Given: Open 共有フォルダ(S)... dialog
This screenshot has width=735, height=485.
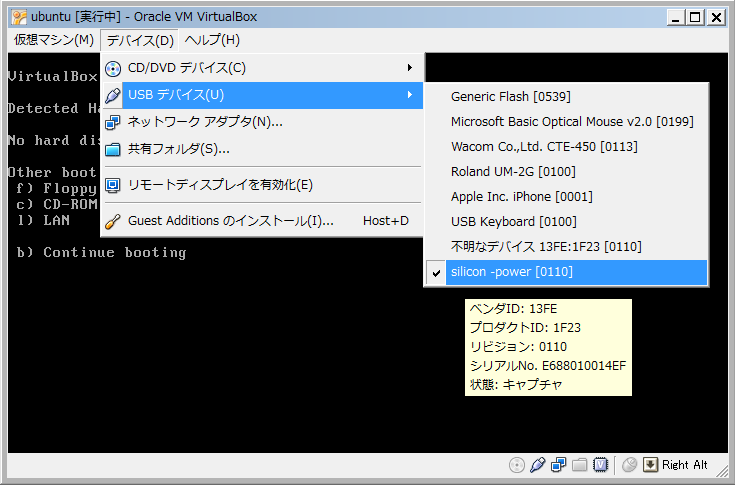Looking at the screenshot, I should [x=262, y=149].
